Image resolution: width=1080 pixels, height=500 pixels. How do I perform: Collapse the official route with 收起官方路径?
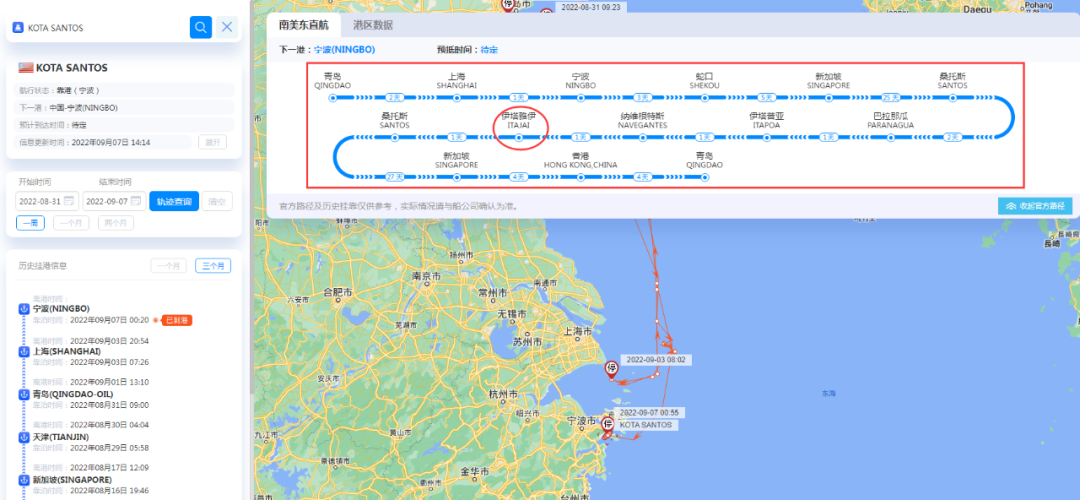[1035, 206]
